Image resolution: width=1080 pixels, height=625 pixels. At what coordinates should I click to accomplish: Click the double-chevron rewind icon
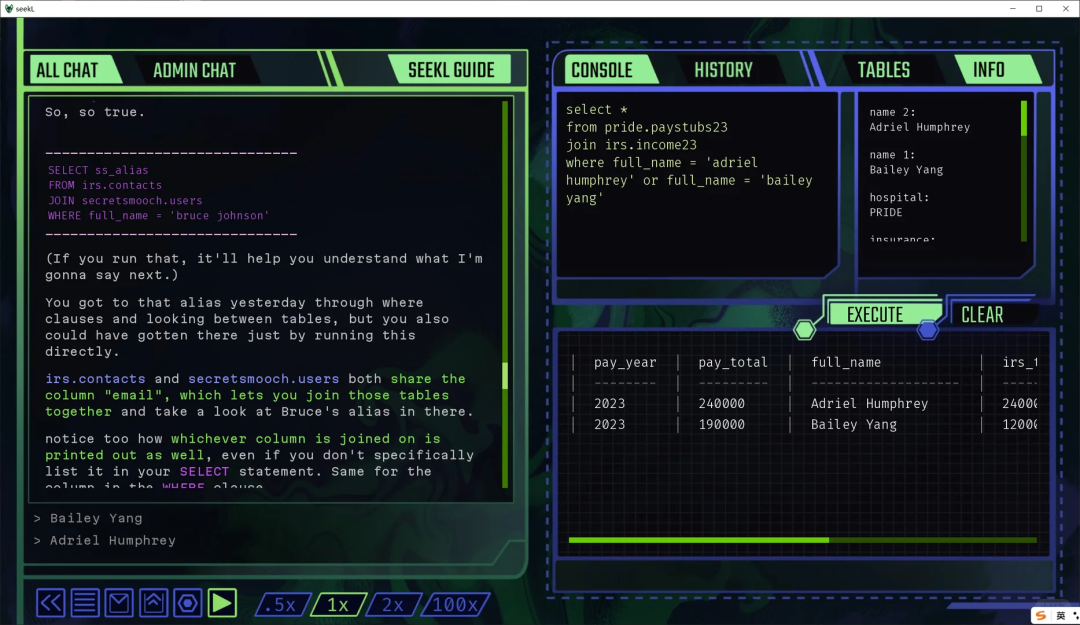(x=50, y=604)
